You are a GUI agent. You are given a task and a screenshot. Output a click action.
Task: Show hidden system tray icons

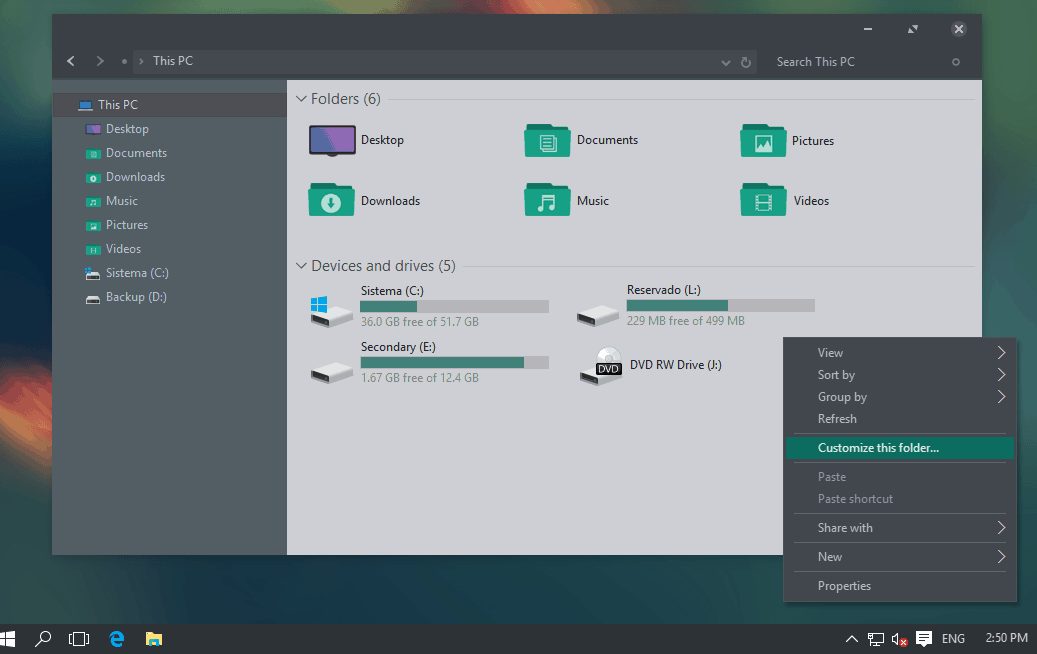(852, 639)
